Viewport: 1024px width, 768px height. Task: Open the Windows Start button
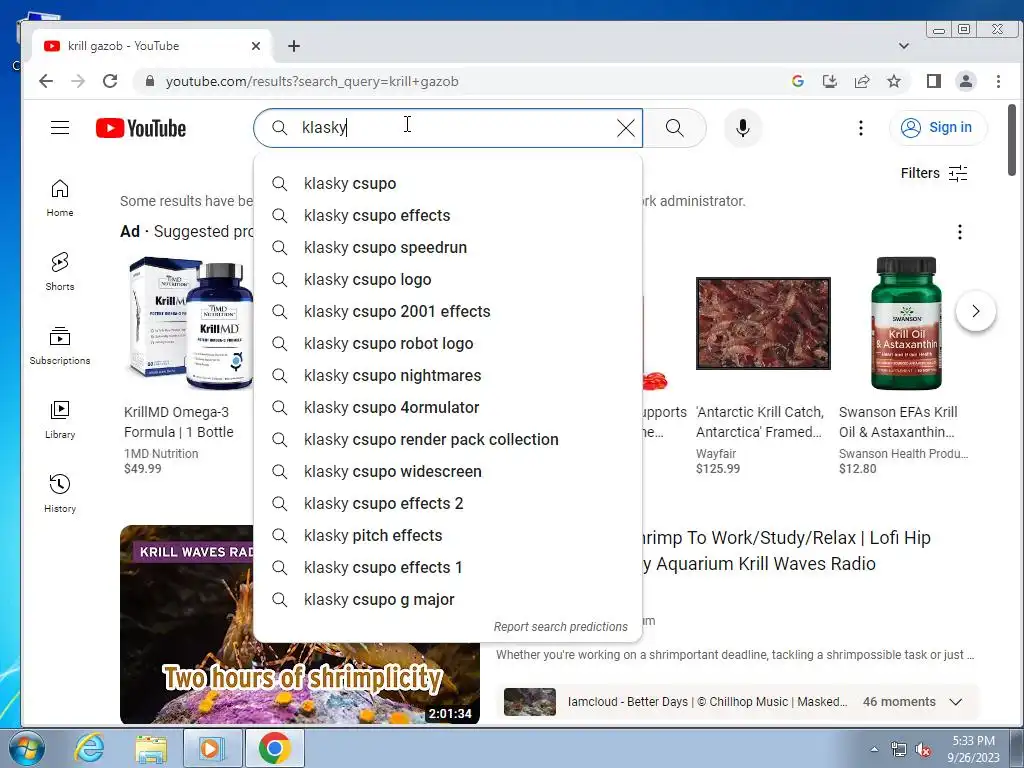(x=26, y=748)
